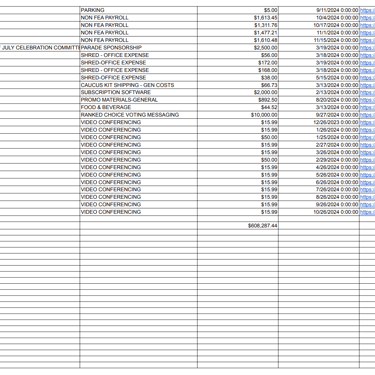Select the JULY CELEBRATION COMMITT cell

click(x=40, y=47)
